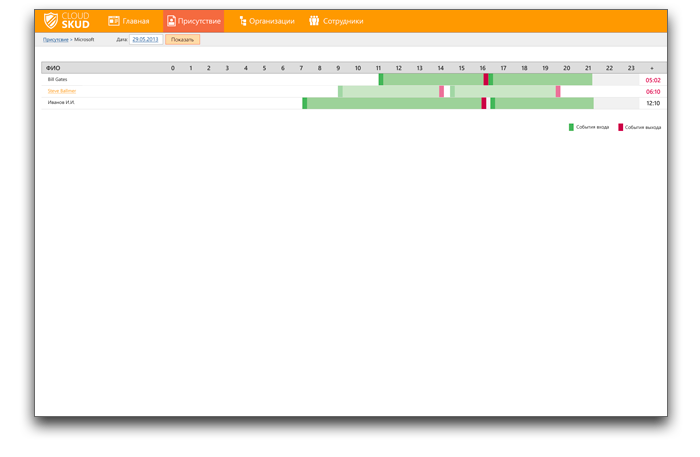Click Bill Gates' red exit marker at hour 16

pyautogui.click(x=486, y=79)
